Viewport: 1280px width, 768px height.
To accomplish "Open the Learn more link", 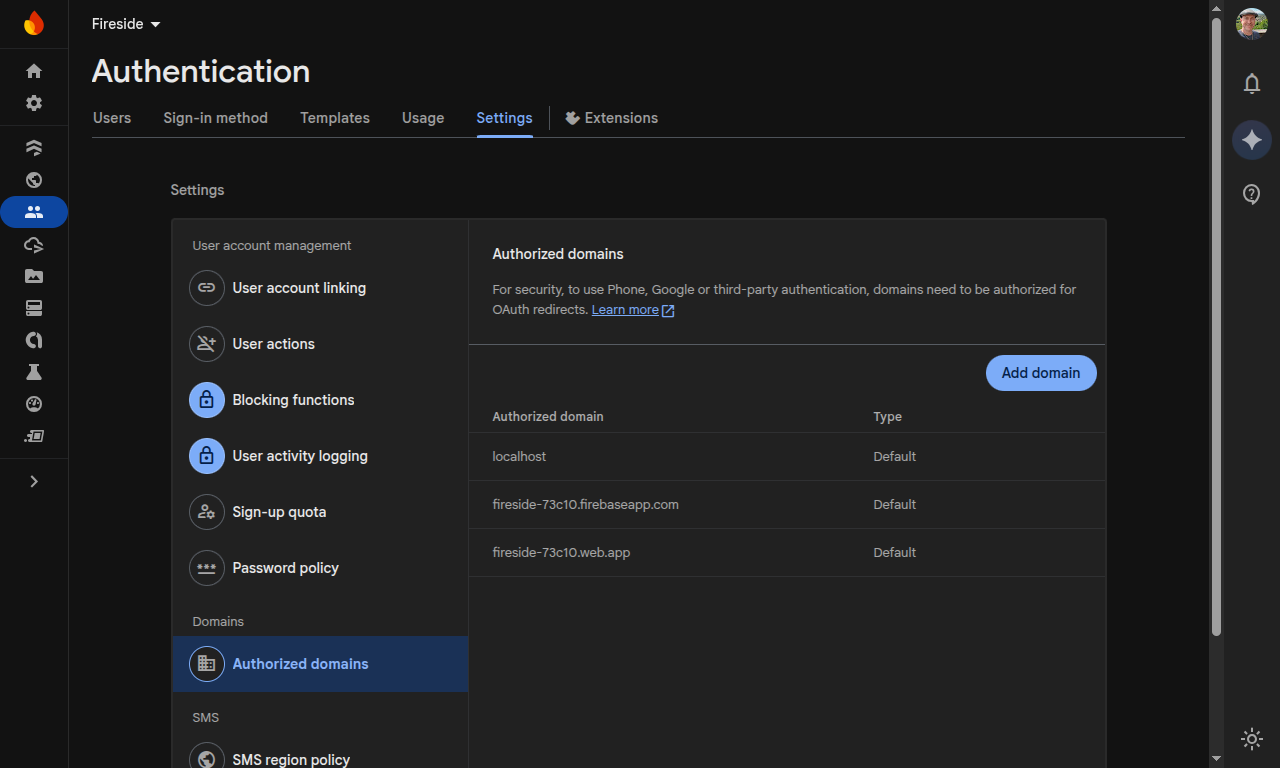I will click(x=626, y=310).
